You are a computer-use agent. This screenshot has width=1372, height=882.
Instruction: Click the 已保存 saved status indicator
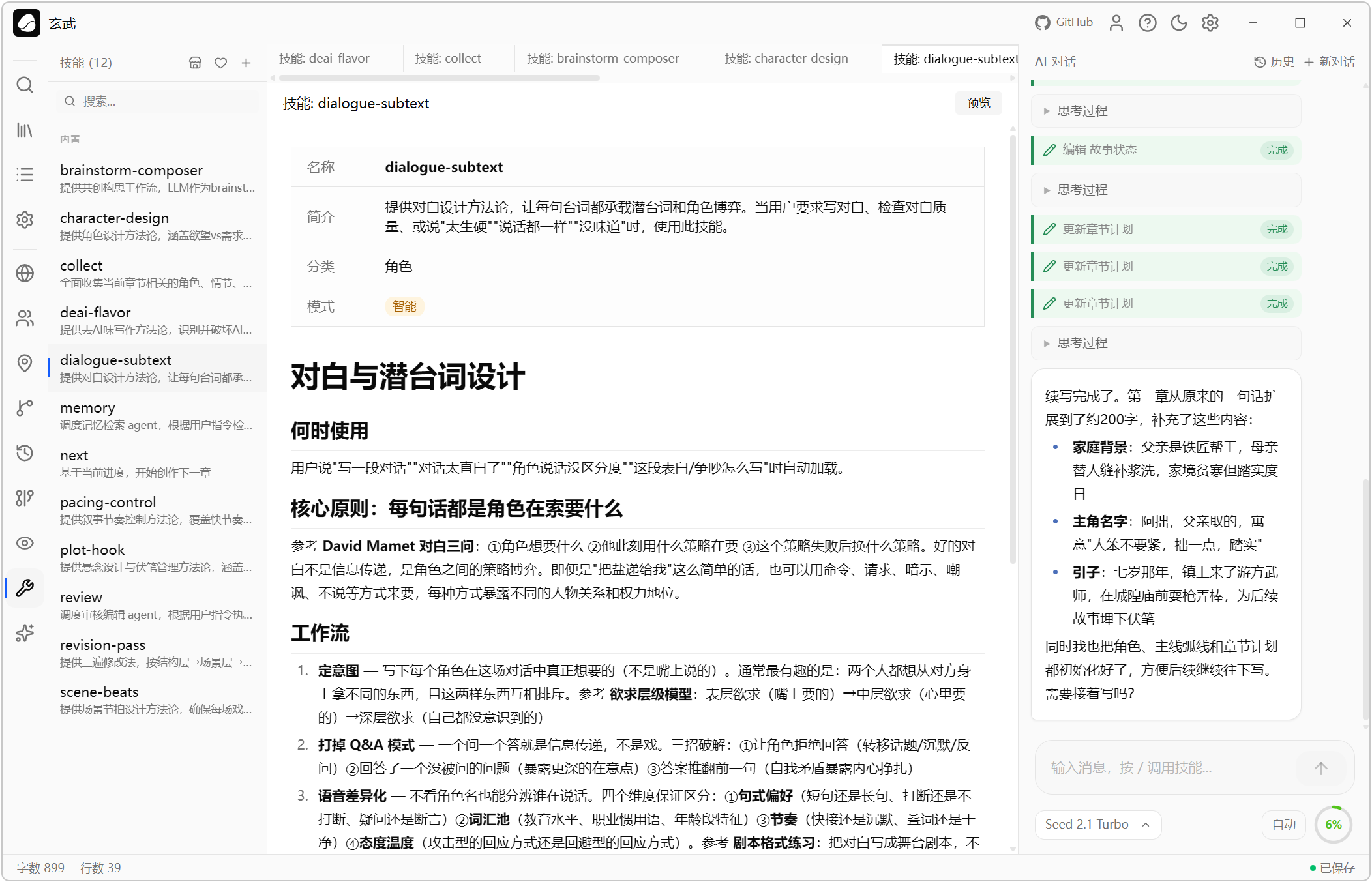pos(1332,868)
